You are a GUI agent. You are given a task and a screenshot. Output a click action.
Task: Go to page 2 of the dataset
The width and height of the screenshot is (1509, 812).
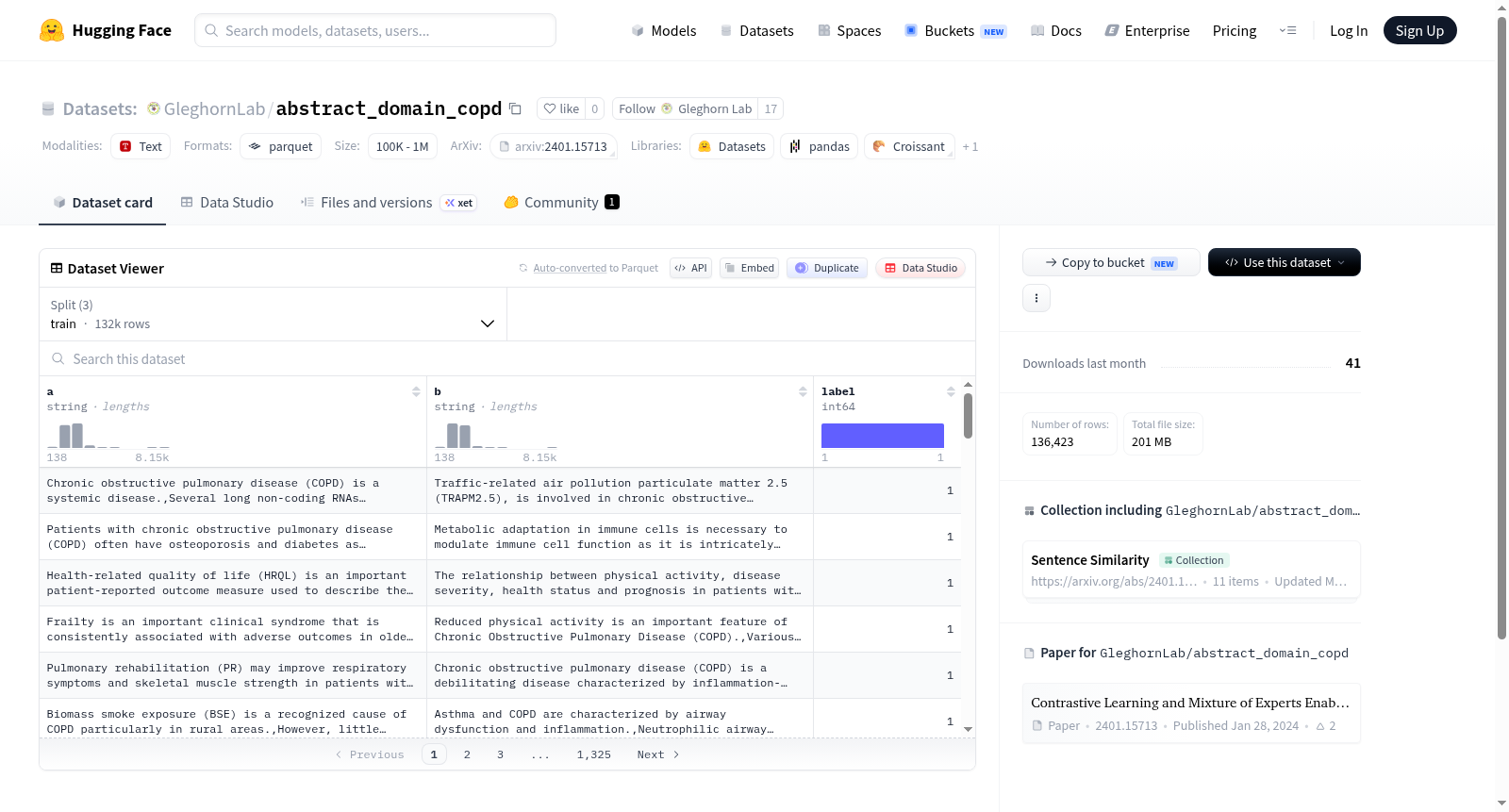coord(467,754)
